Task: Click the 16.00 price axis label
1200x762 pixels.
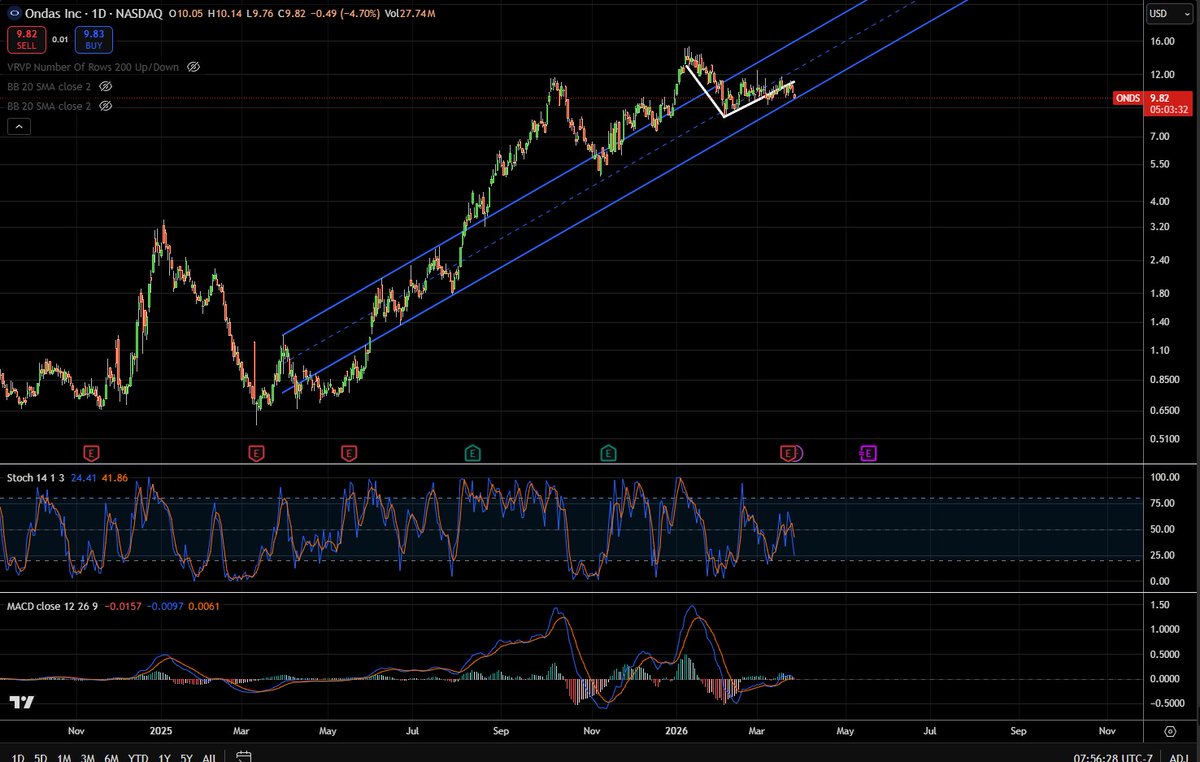Action: (x=1162, y=41)
